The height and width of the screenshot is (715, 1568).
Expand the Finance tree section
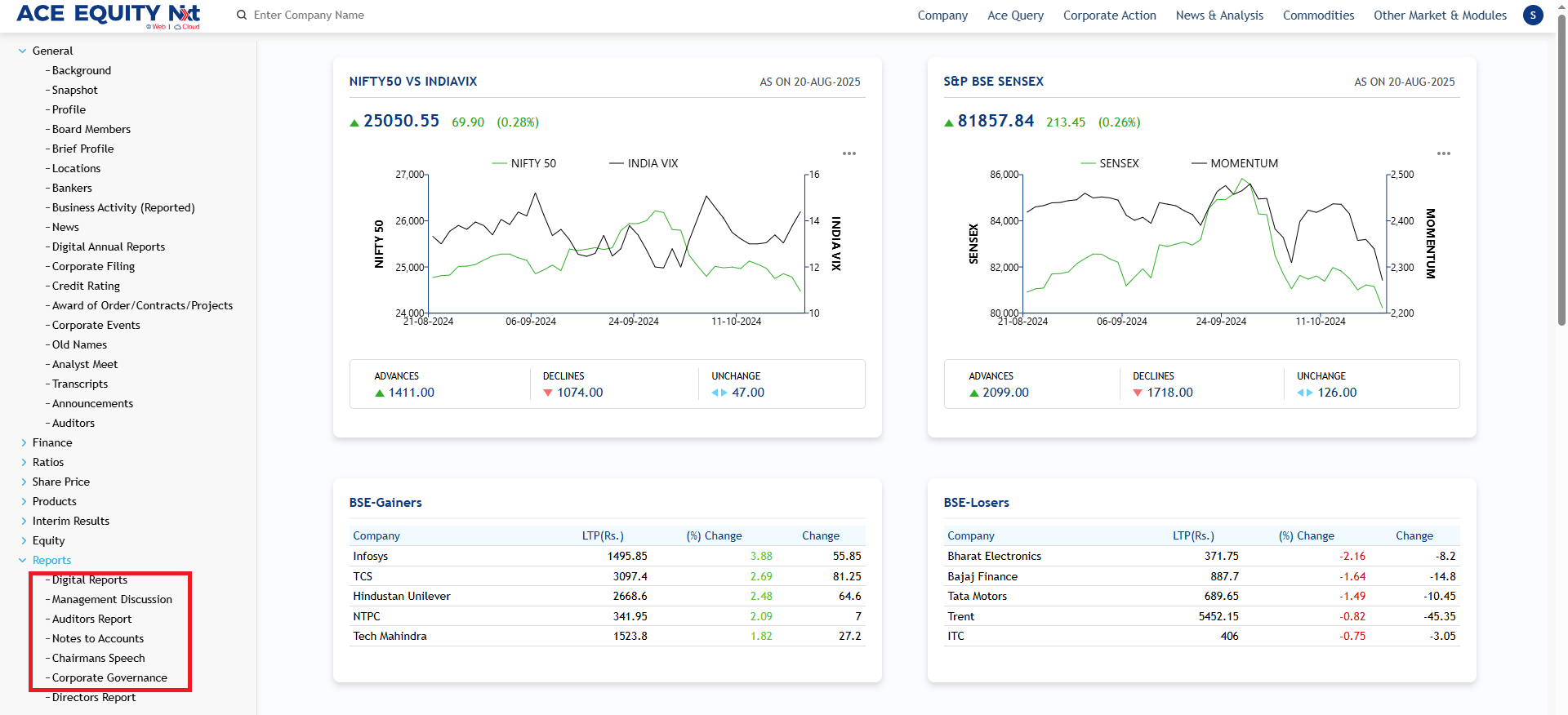(23, 442)
